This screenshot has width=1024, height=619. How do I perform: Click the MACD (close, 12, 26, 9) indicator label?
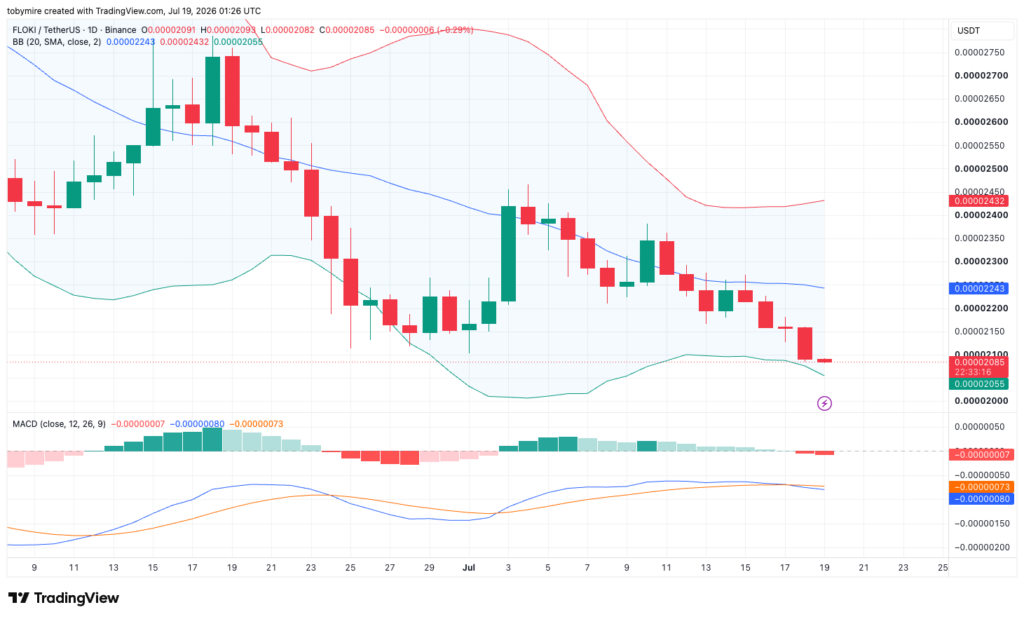click(x=59, y=424)
